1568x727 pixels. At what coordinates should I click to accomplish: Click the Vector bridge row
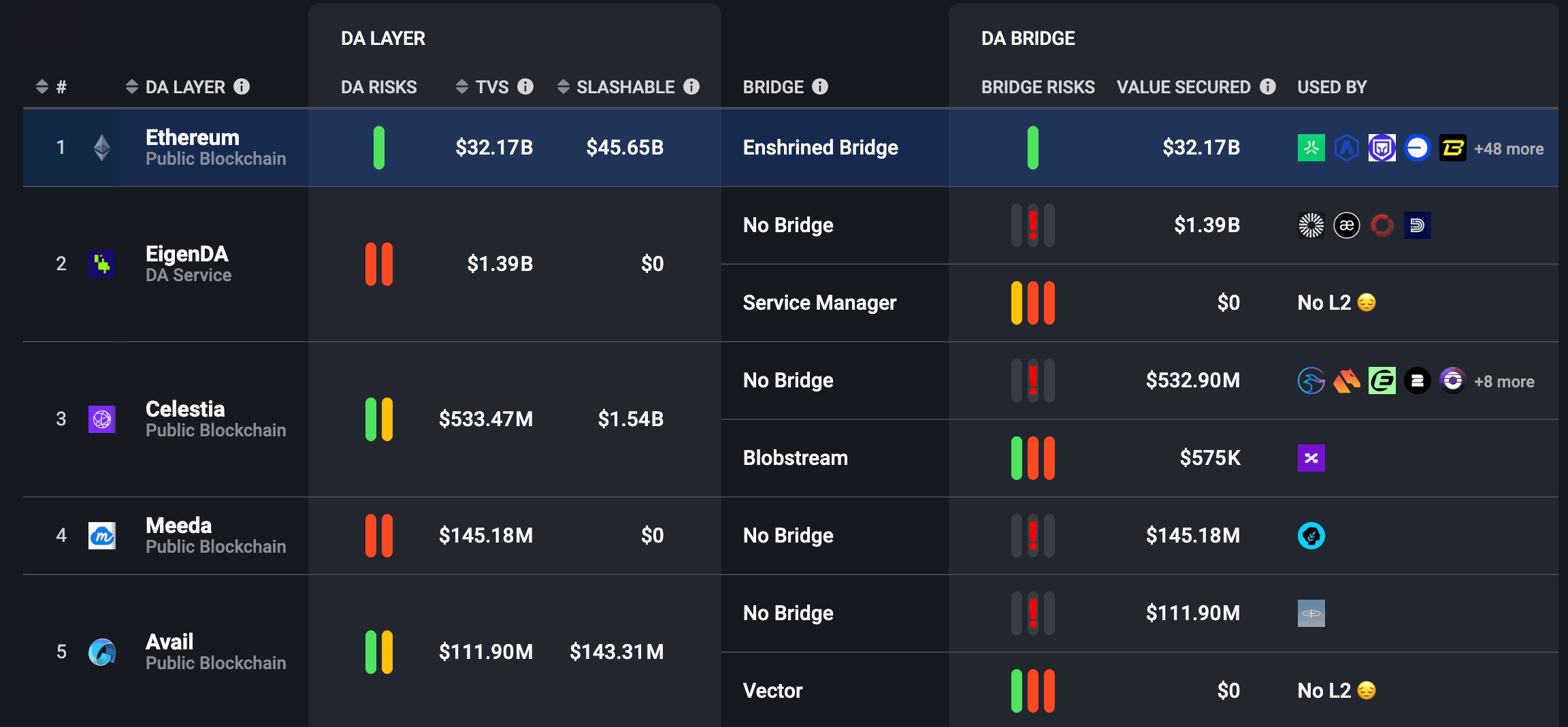[773, 691]
